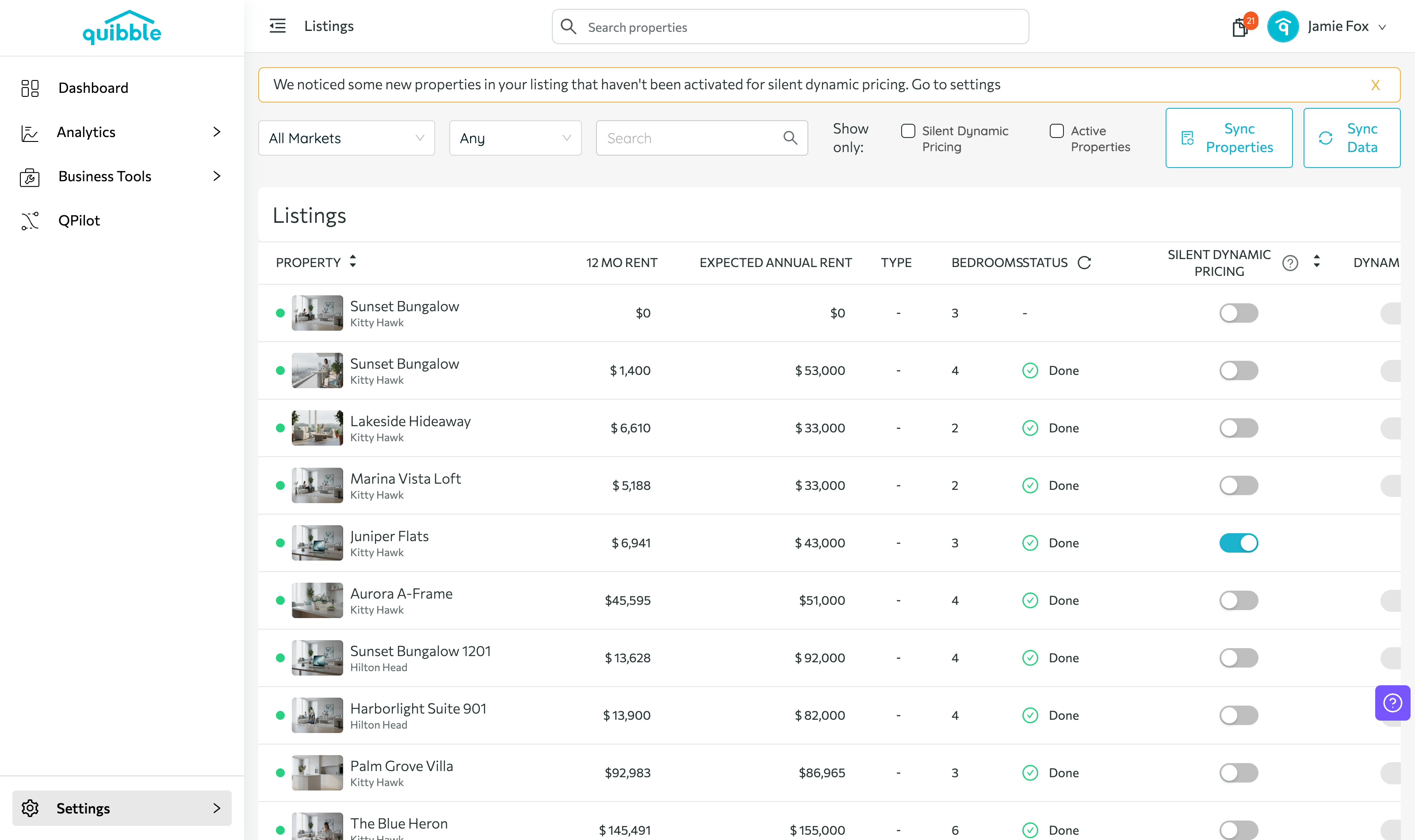Check the Silent Dynamic Pricing checkbox
The height and width of the screenshot is (840, 1415).
pyautogui.click(x=908, y=131)
